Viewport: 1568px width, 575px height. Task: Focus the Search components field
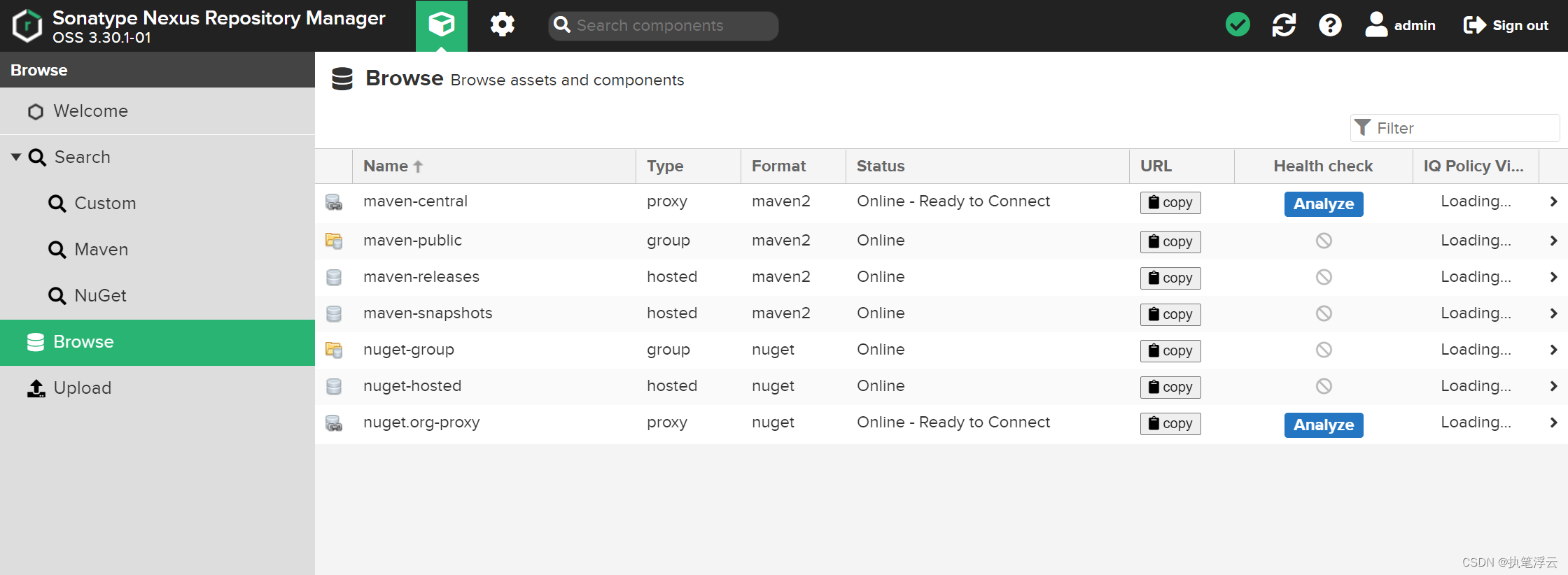coord(663,26)
